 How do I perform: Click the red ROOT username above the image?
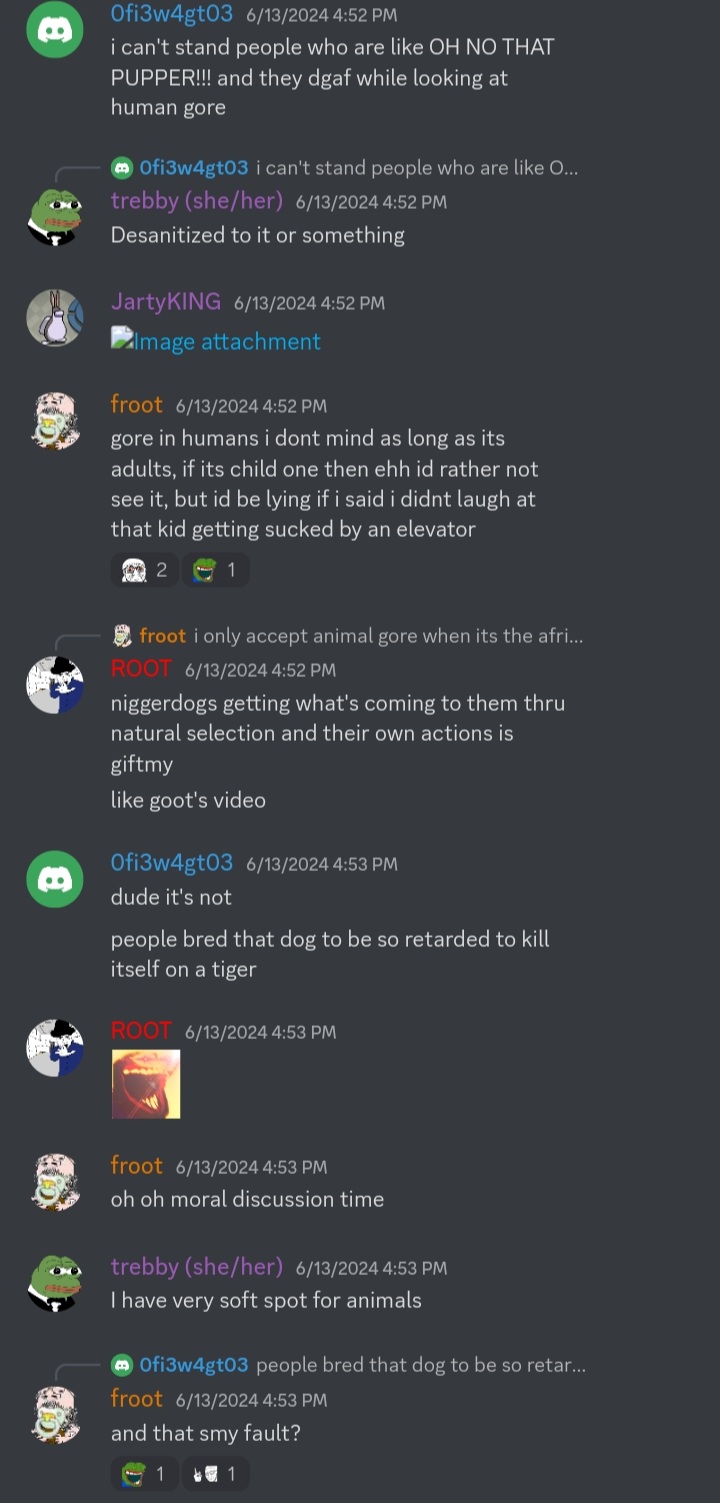click(x=141, y=1031)
